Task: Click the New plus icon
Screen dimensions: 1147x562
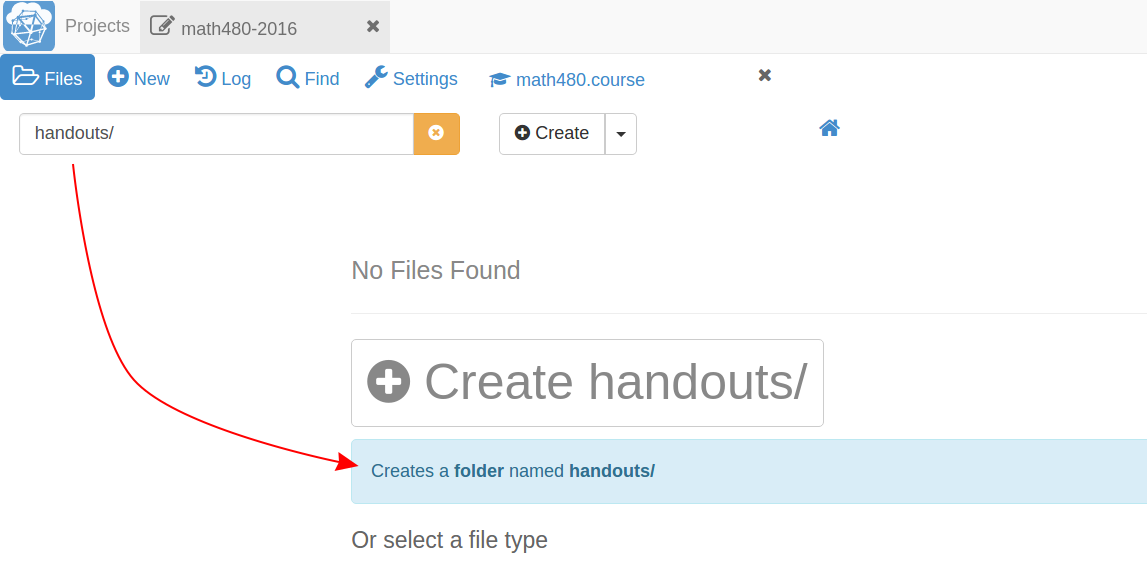Action: (118, 77)
